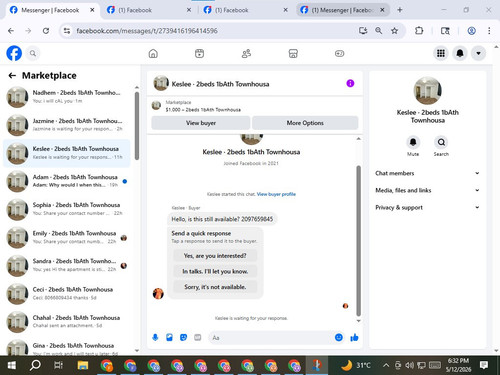The image size is (500, 375).
Task: Open Chrome three-dot menu
Action: pyautogui.click(x=489, y=31)
